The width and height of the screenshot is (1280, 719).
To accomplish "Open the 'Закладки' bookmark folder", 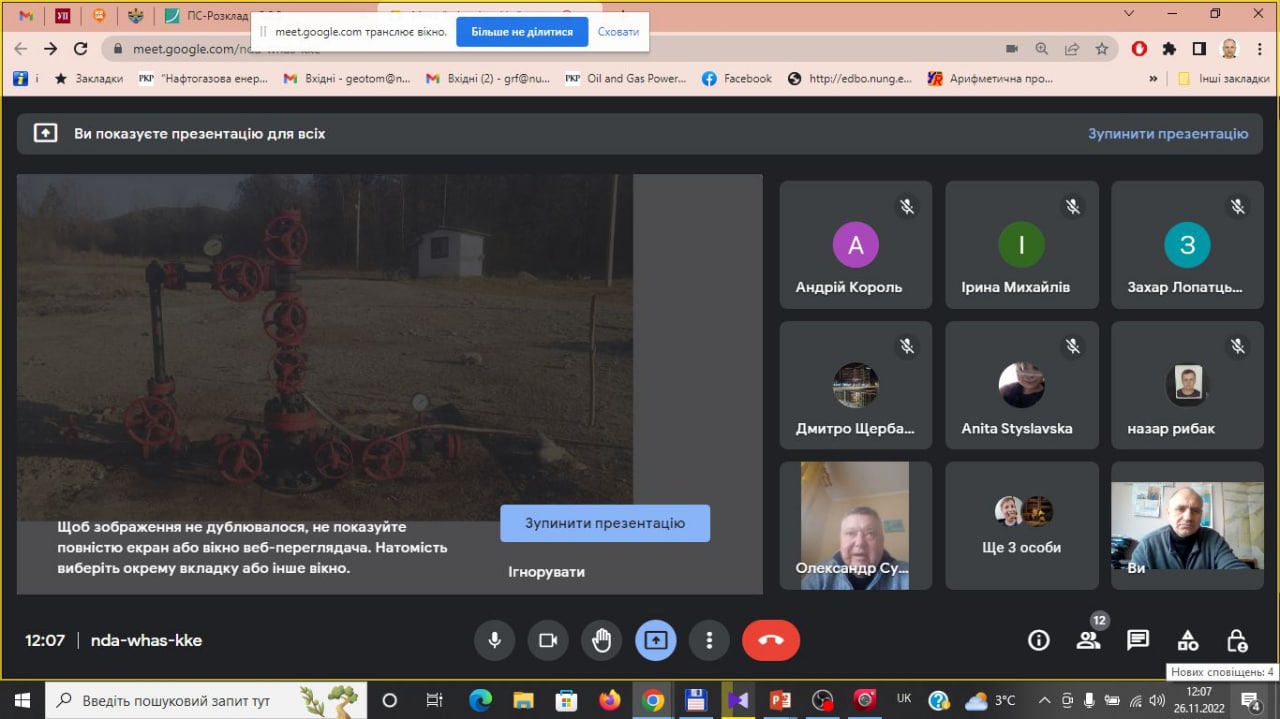I will click(x=88, y=78).
